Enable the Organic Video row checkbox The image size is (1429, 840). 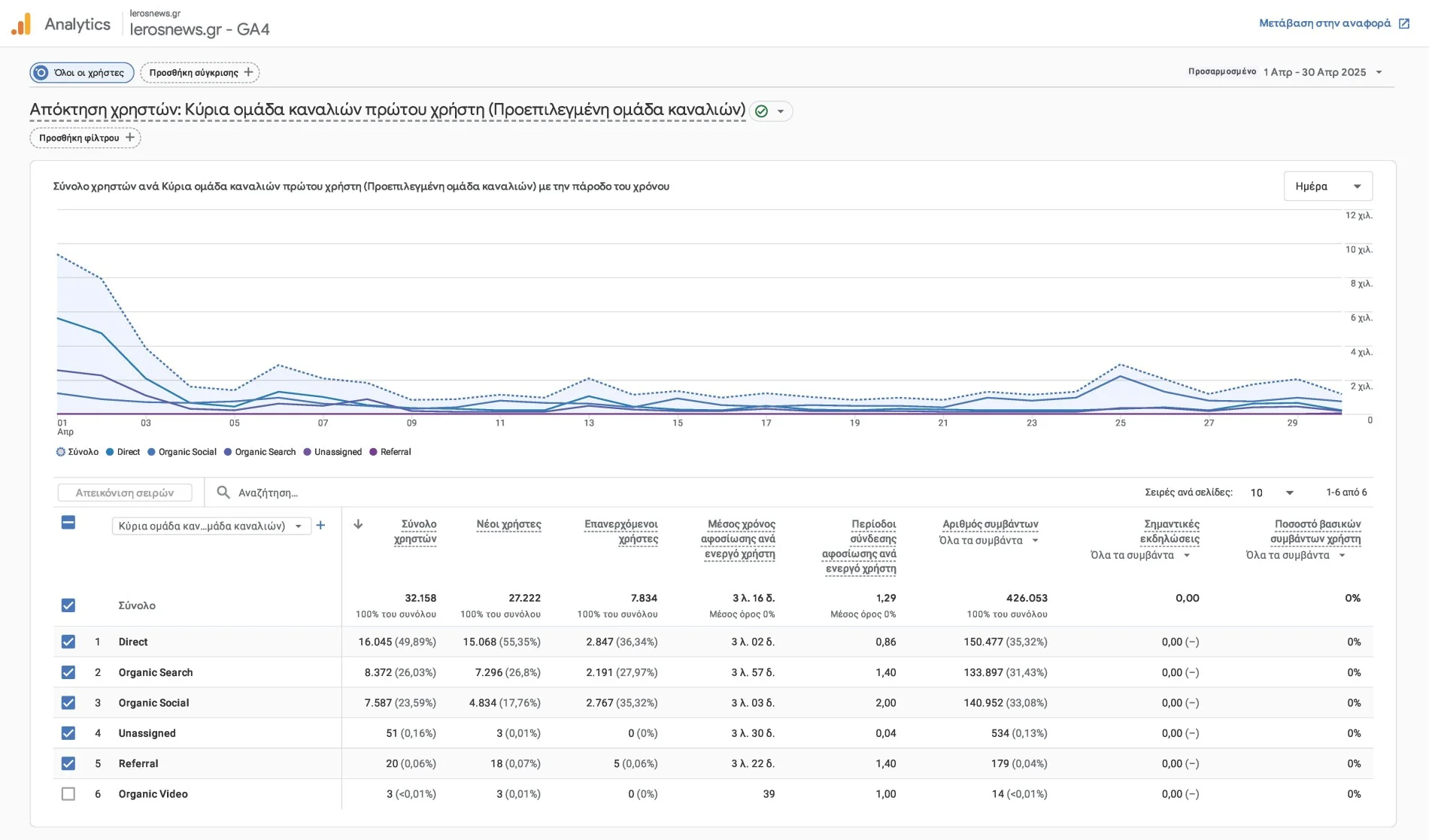pos(68,793)
